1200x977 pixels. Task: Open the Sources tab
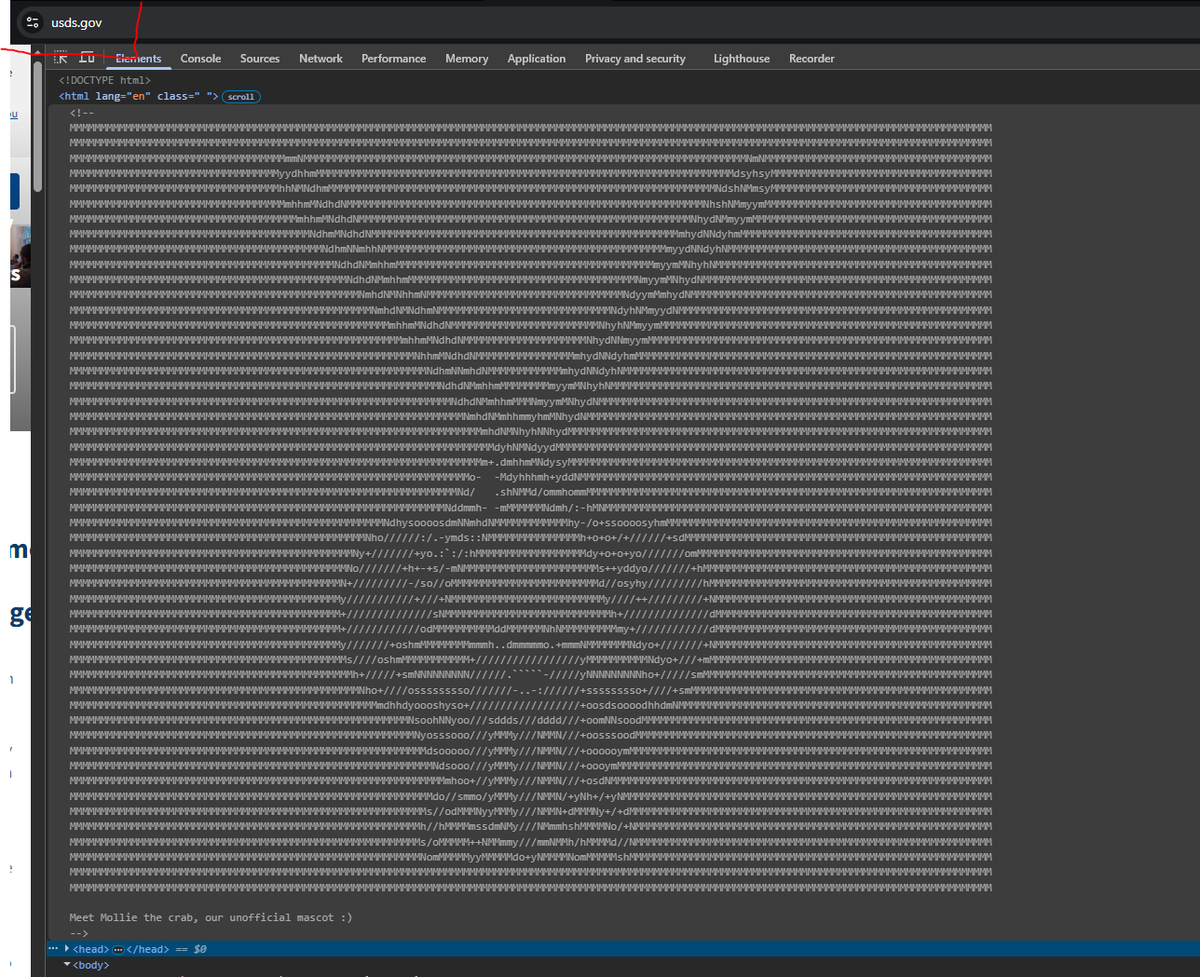260,59
